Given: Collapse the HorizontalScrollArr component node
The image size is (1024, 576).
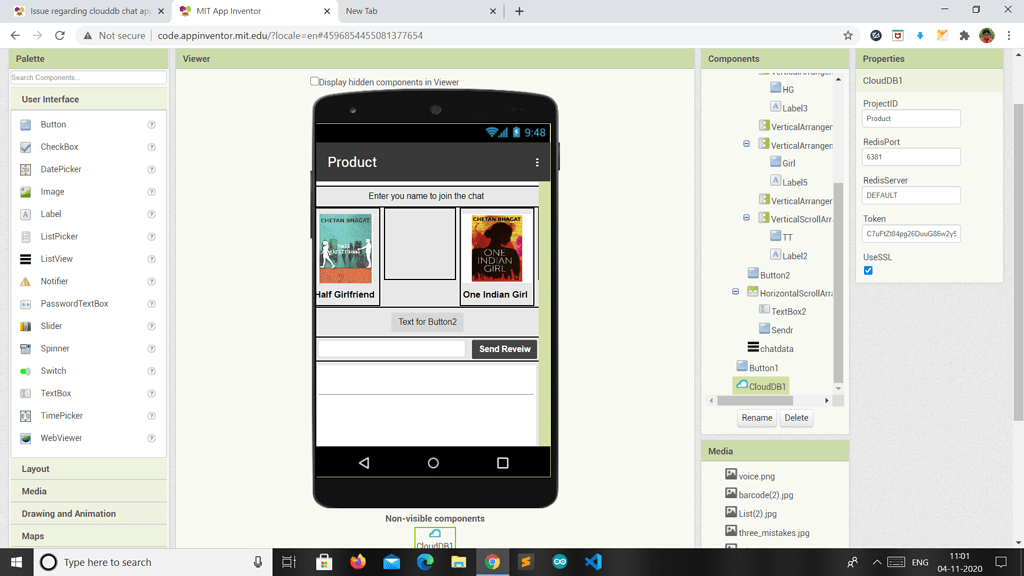Looking at the screenshot, I should coord(735,292).
